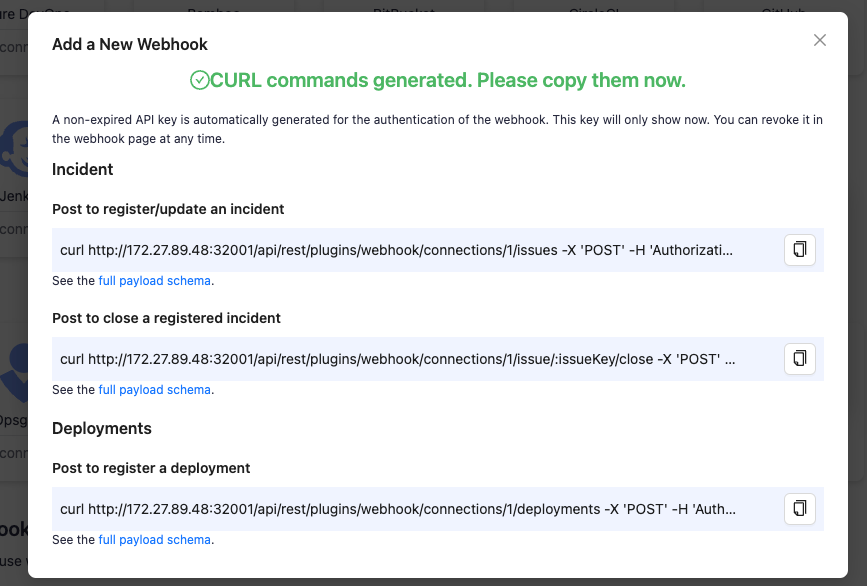The width and height of the screenshot is (867, 586).
Task: Open full payload schema for closing an incident
Action: (x=154, y=390)
